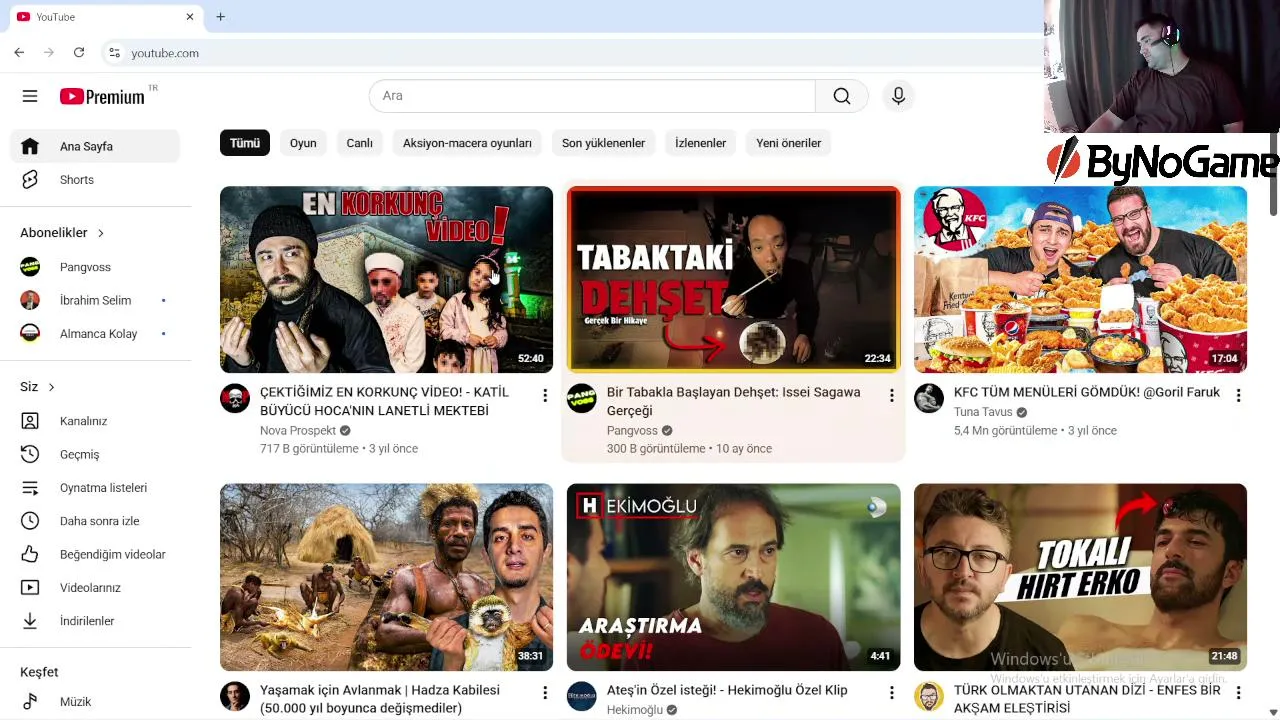Close the YouTube browser tab
Screen dimensions: 1280x720
point(190,17)
